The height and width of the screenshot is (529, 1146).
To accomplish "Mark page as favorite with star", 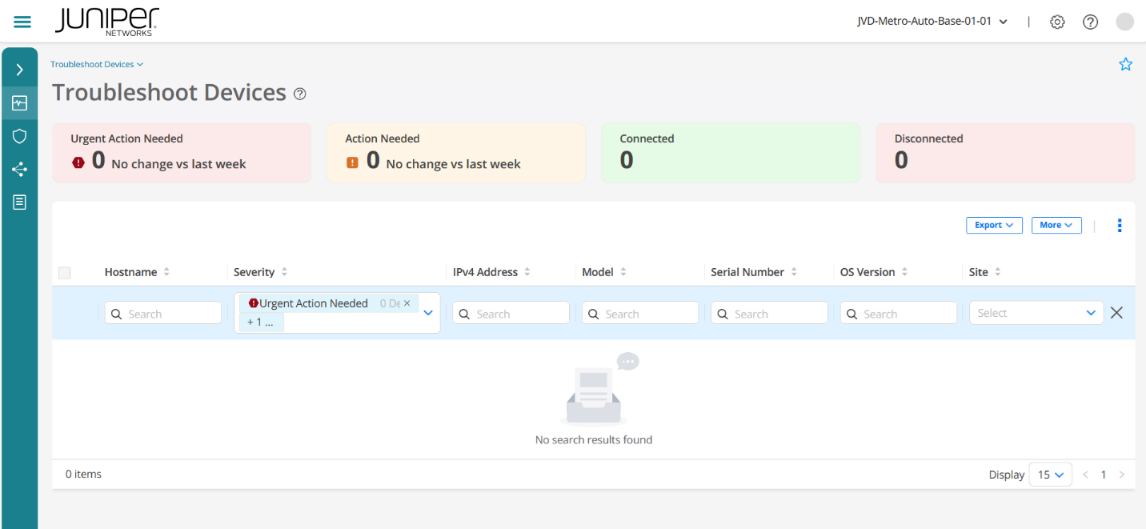I will click(x=1125, y=65).
